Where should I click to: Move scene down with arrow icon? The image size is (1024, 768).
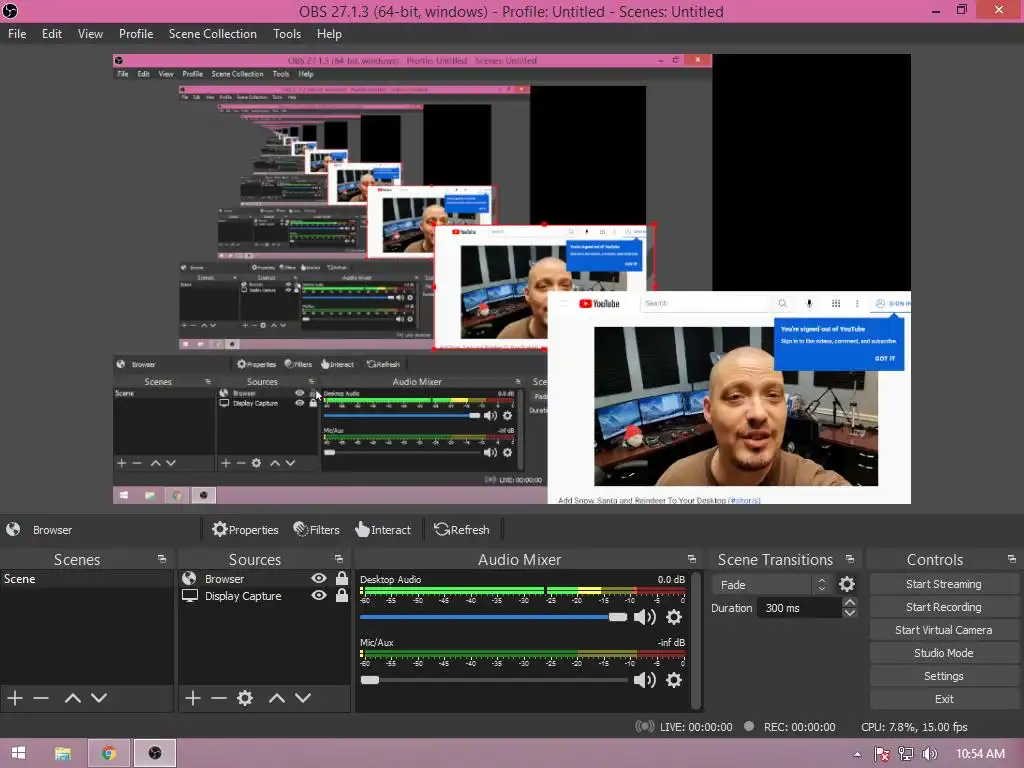(x=99, y=698)
